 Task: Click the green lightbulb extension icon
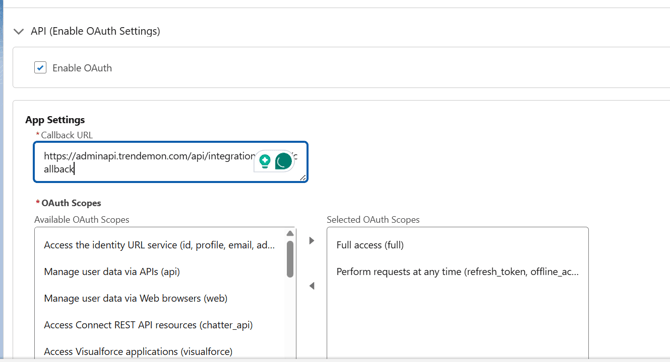[x=265, y=162]
